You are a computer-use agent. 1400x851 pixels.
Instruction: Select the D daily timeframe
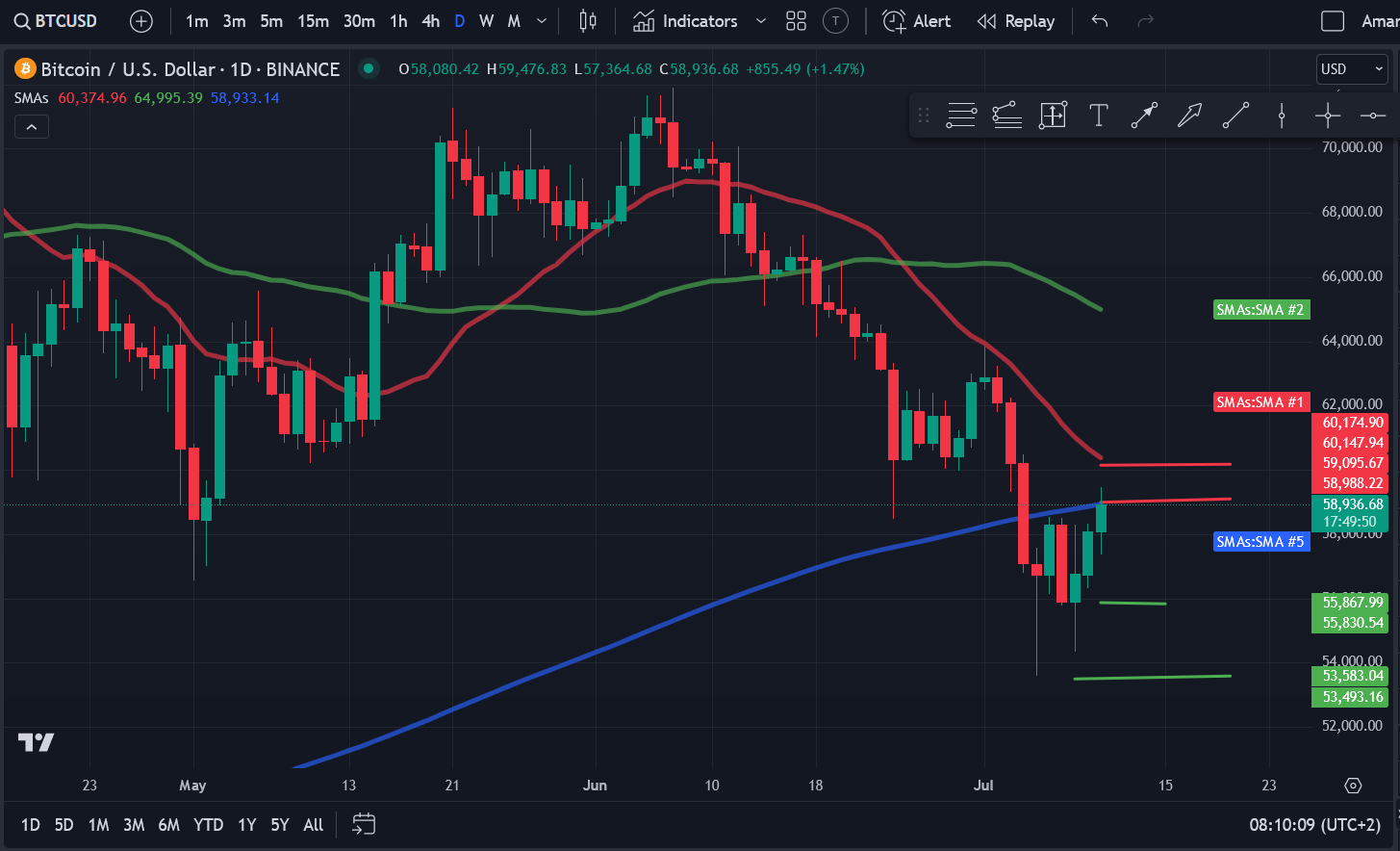pyautogui.click(x=460, y=21)
